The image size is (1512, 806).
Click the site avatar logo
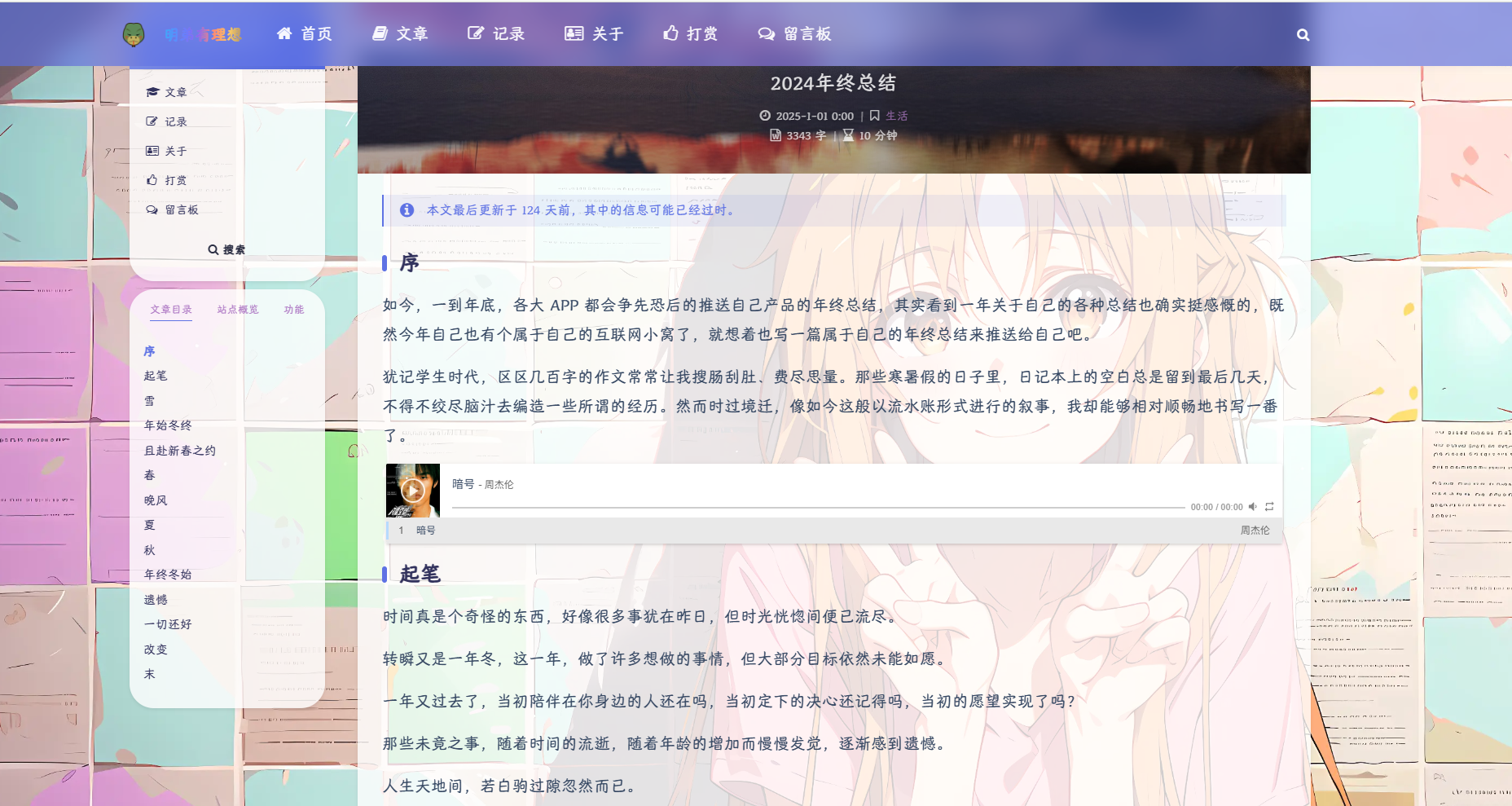[134, 34]
